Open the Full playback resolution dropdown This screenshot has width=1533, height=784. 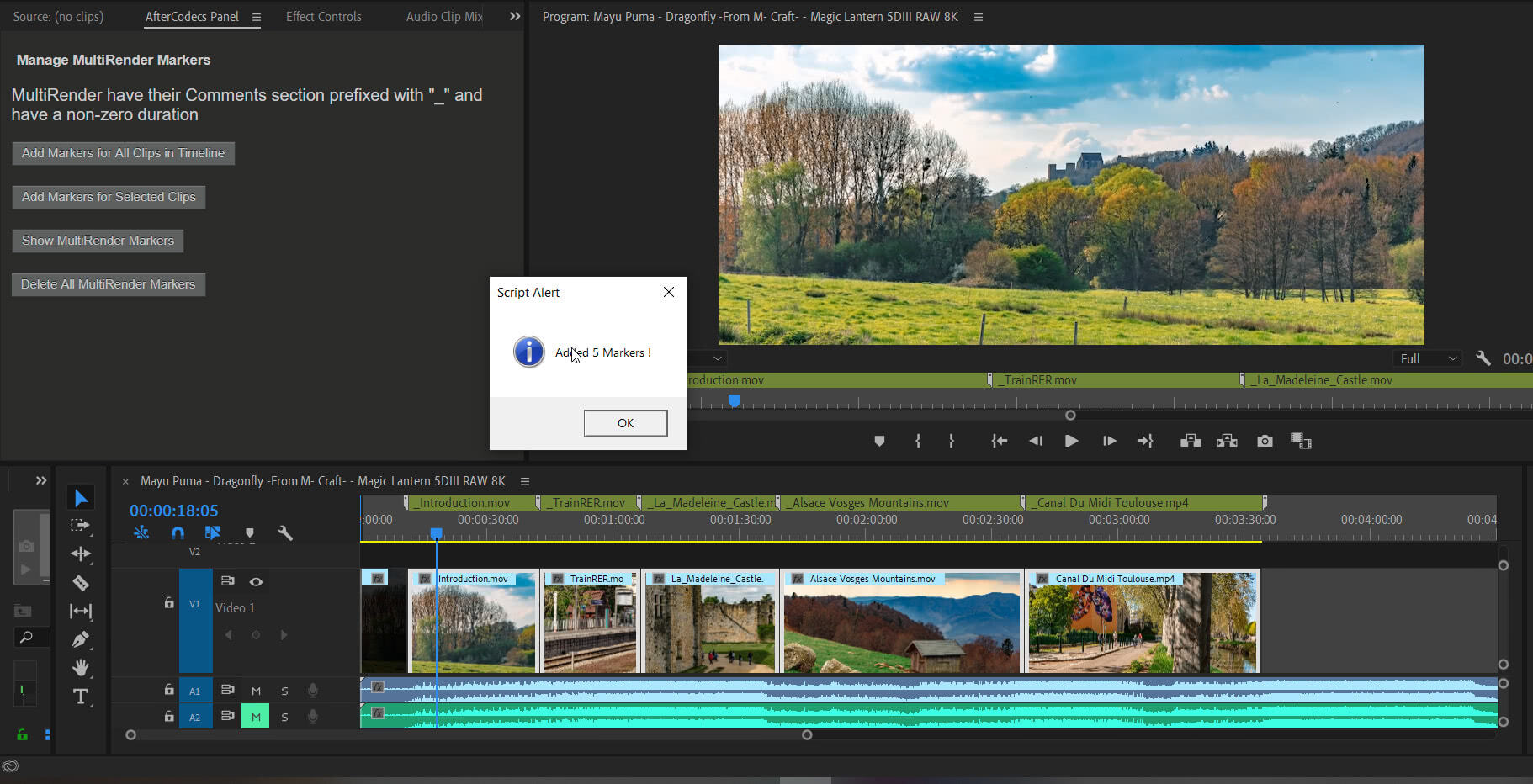(x=1426, y=358)
